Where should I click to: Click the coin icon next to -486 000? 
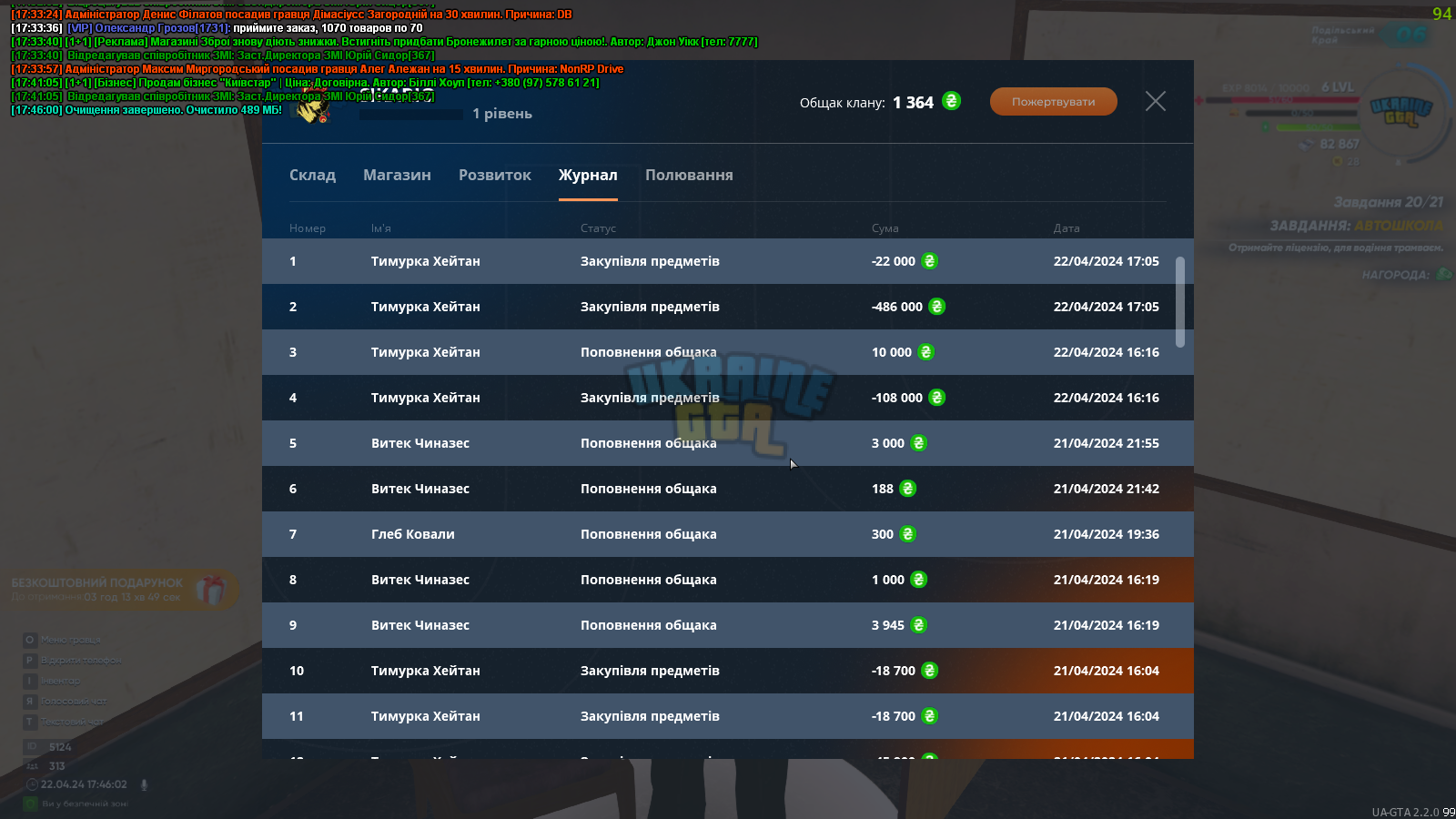[936, 307]
